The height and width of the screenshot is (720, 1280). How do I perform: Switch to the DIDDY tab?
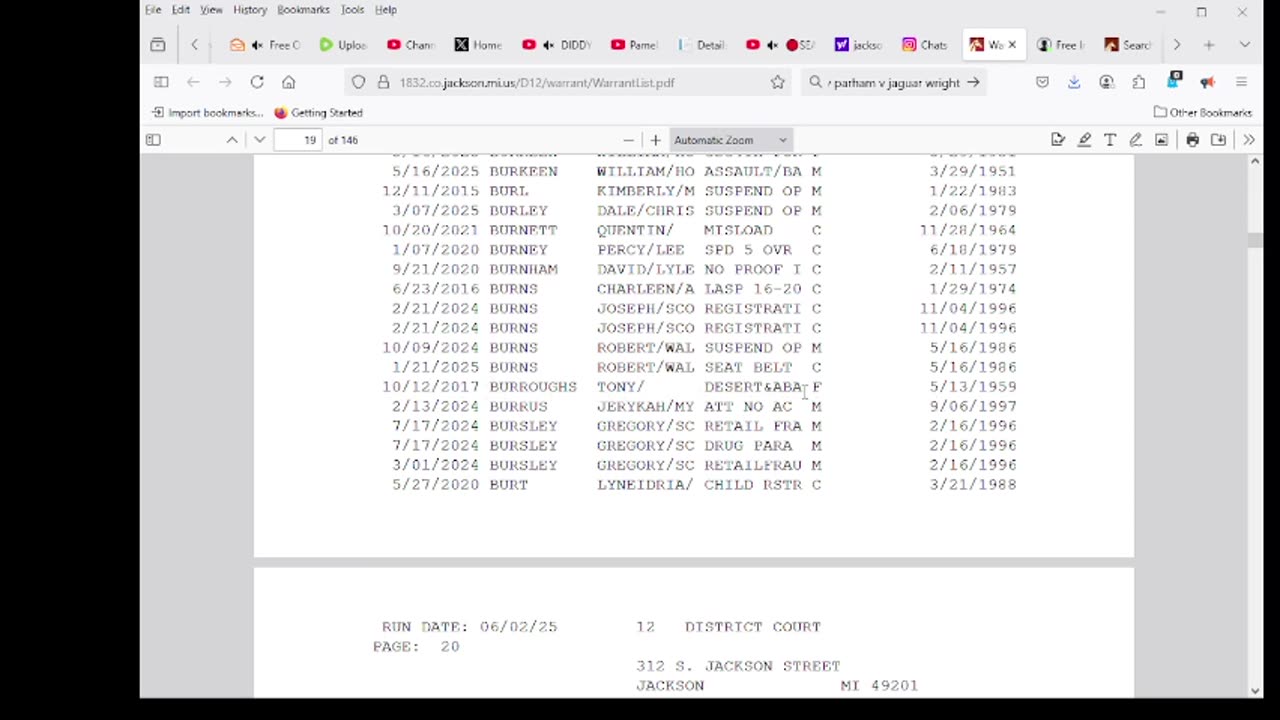[x=557, y=45]
